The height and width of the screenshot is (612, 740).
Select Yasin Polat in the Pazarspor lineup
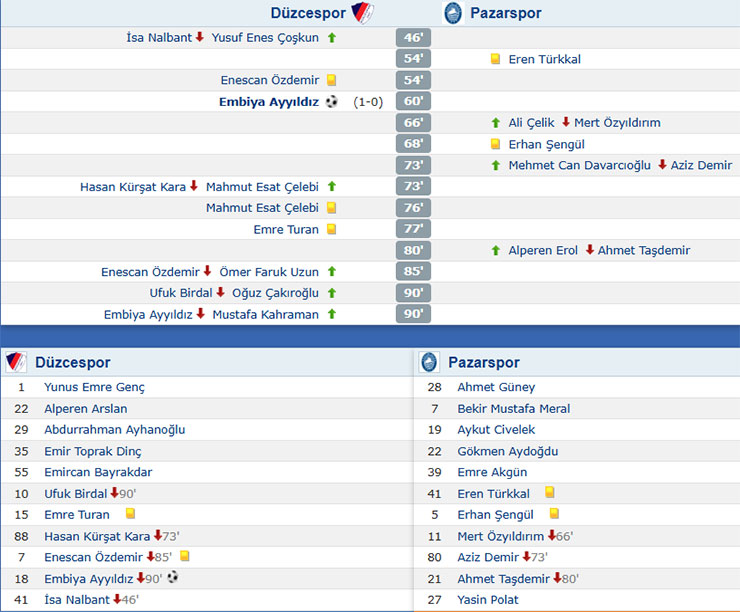[490, 600]
